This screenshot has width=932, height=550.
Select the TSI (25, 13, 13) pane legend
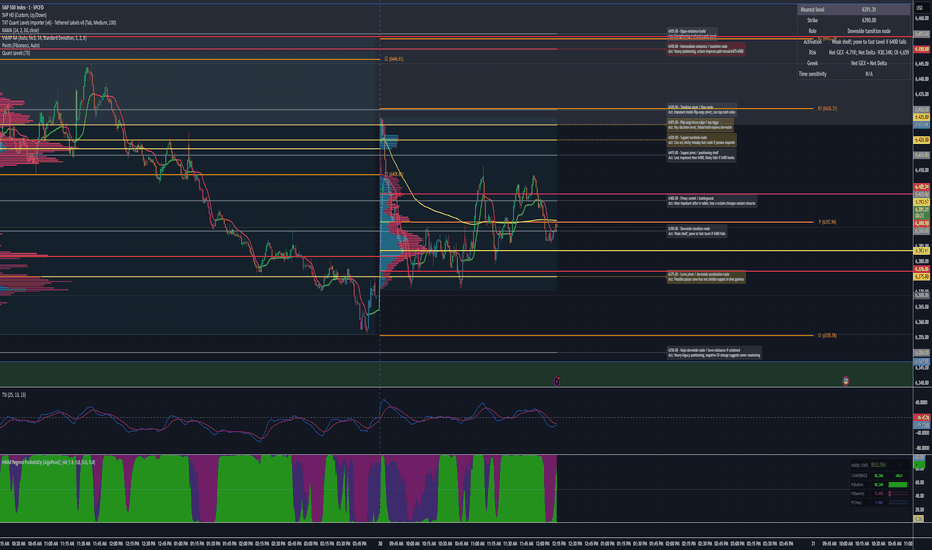pyautogui.click(x=14, y=395)
